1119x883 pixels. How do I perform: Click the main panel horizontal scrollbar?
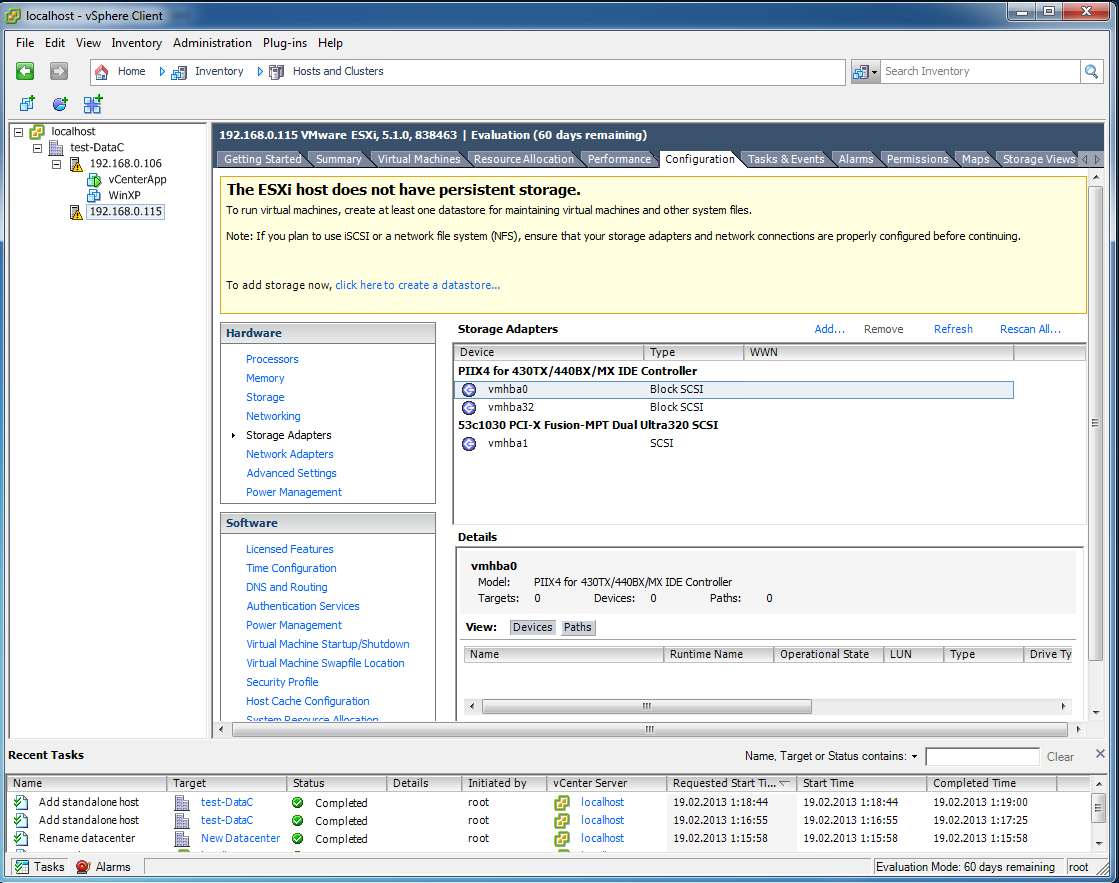tap(649, 730)
